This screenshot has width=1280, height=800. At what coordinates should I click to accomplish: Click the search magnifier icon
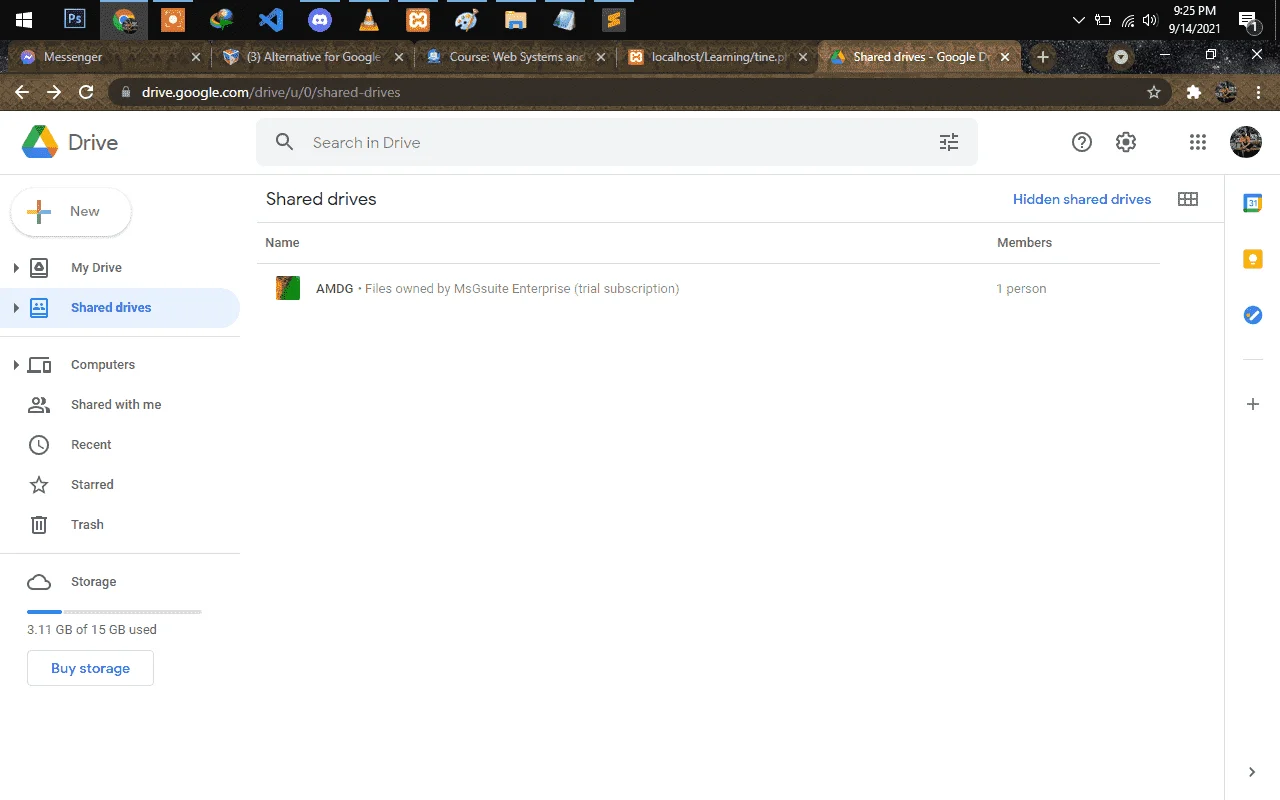pyautogui.click(x=285, y=142)
